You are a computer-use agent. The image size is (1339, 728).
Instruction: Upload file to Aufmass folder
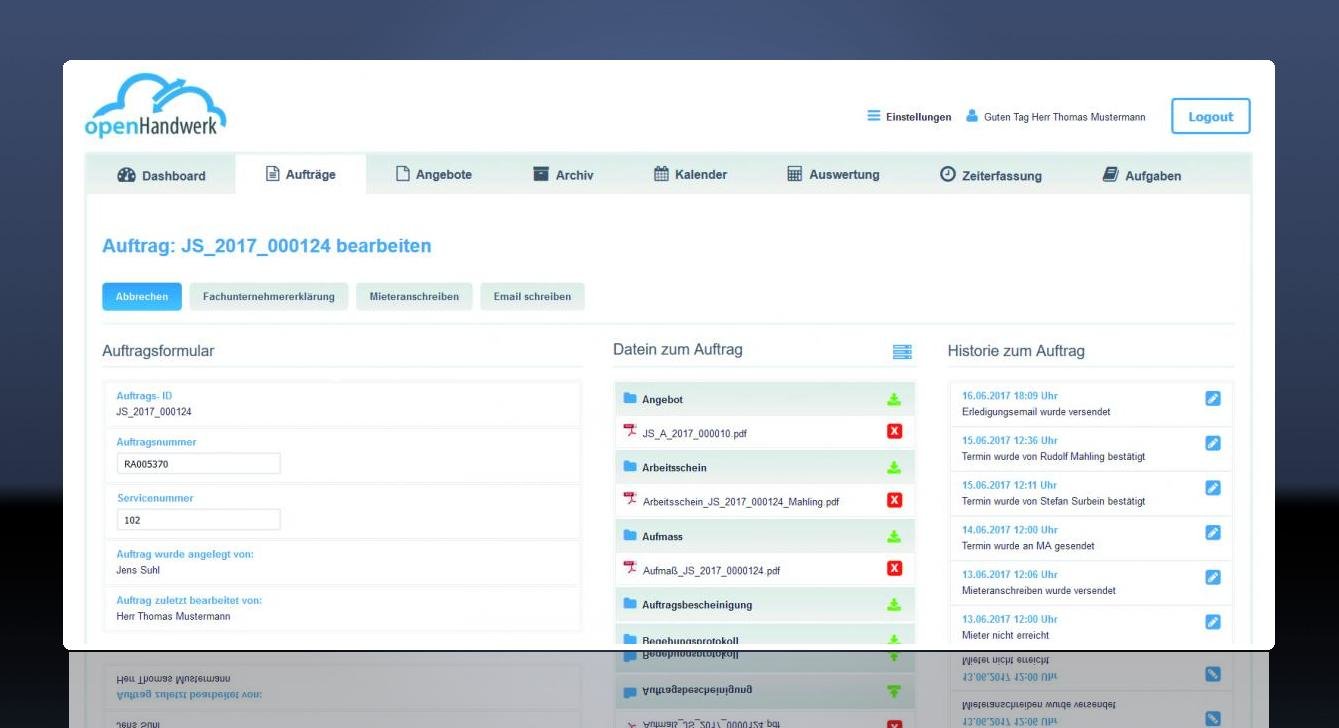[894, 536]
